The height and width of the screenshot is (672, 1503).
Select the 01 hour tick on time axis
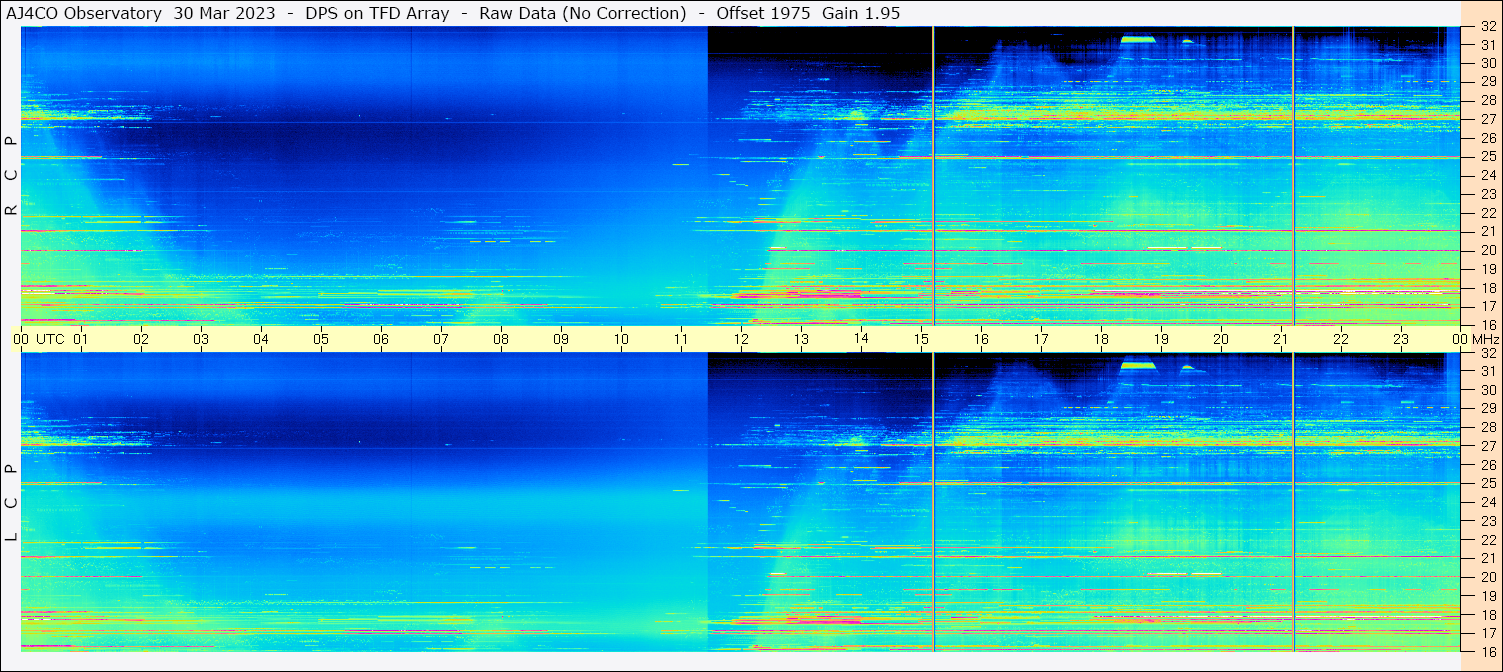pos(81,339)
